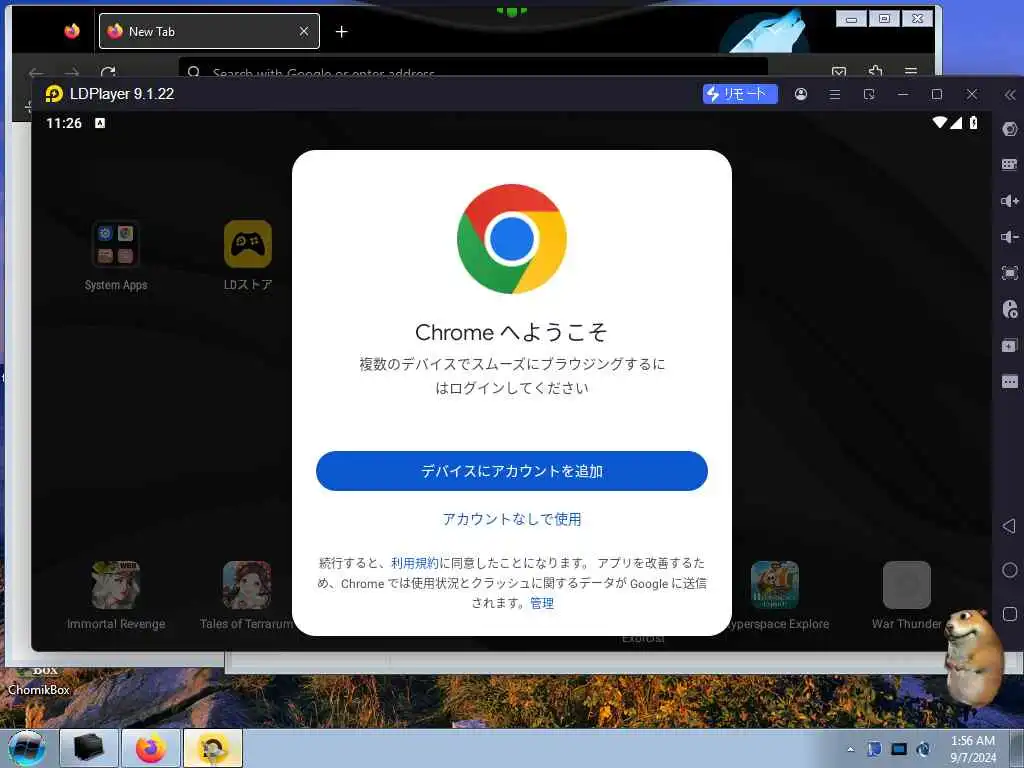Viewport: 1024px width, 768px height.
Task: Click the 'Chrome へようこそ' heading
Action: point(511,332)
